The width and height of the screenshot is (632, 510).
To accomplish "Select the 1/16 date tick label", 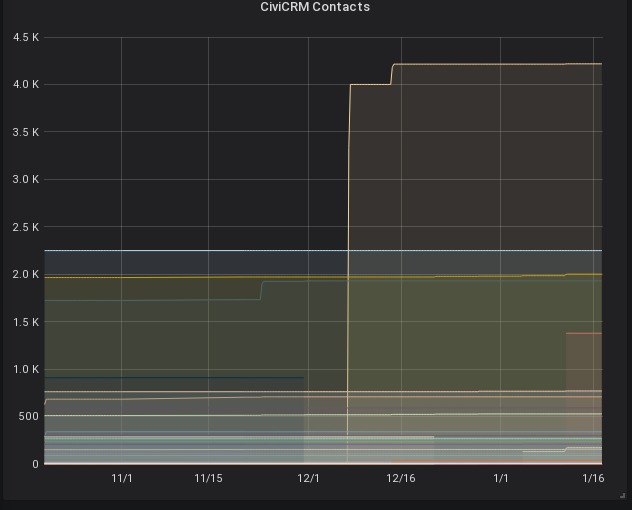I will (x=593, y=479).
